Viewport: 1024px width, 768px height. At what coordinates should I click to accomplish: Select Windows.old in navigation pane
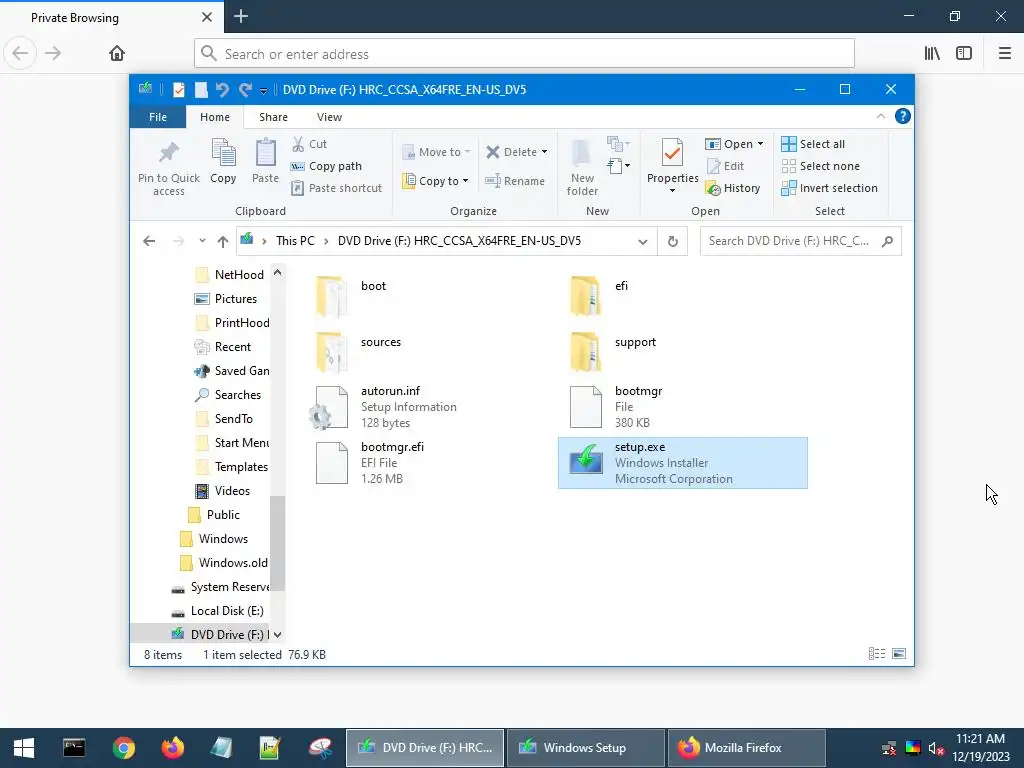(224, 563)
